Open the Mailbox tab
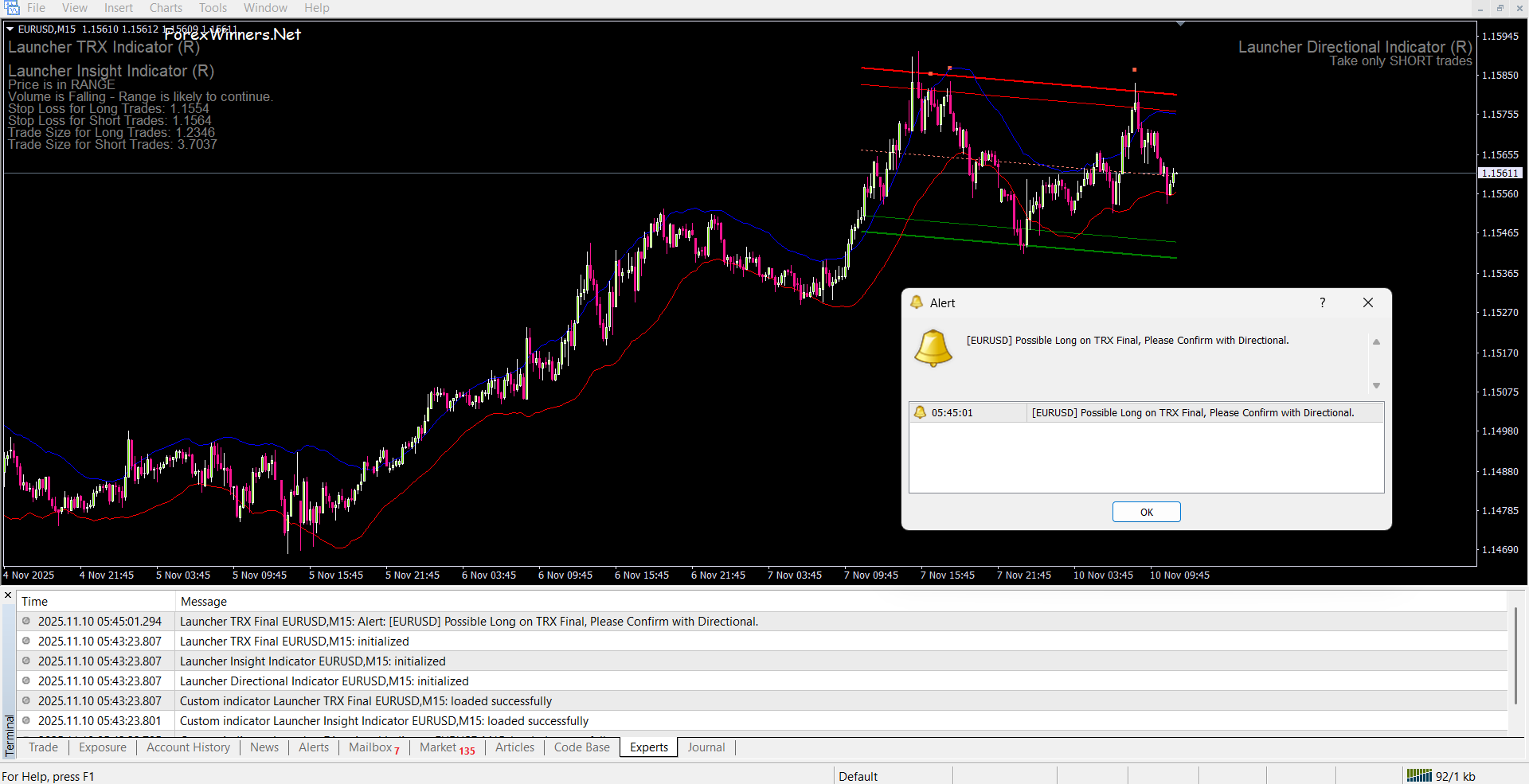1529x784 pixels. coord(371,747)
